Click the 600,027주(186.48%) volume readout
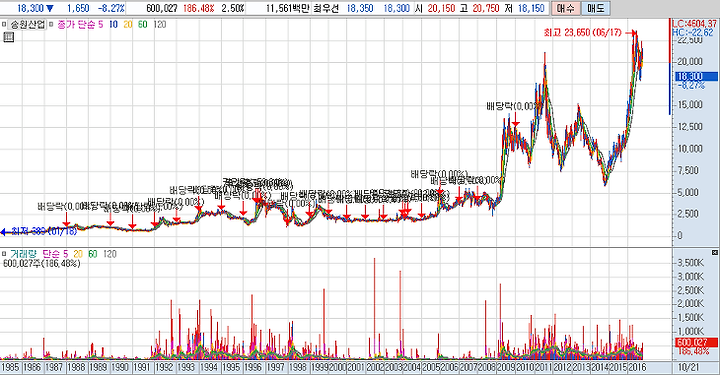 [41, 263]
